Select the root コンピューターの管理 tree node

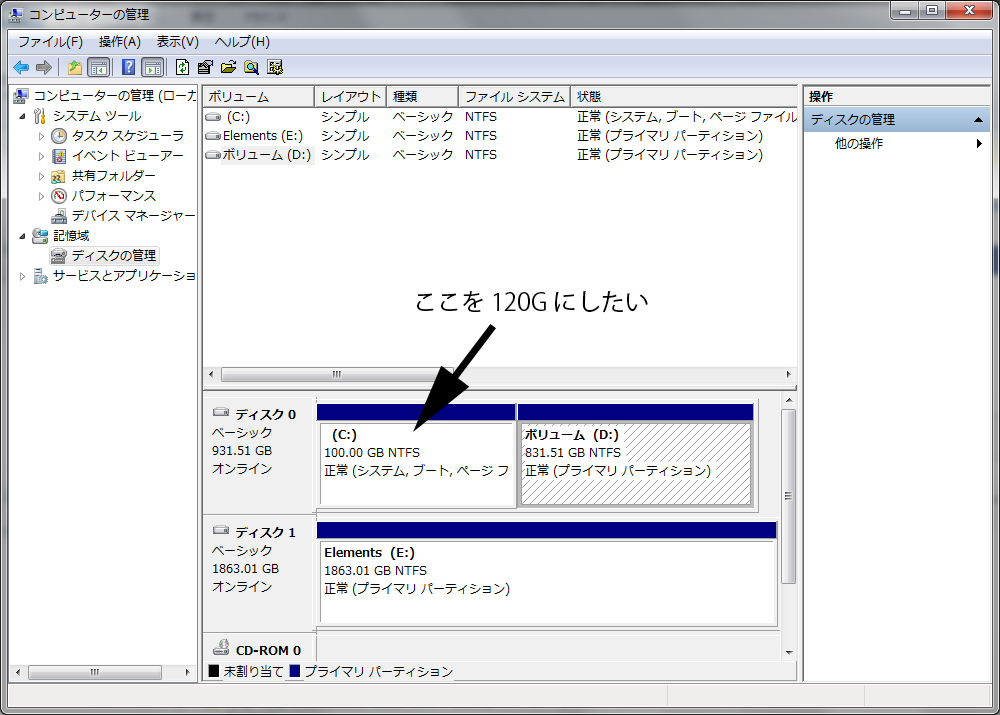(115, 96)
